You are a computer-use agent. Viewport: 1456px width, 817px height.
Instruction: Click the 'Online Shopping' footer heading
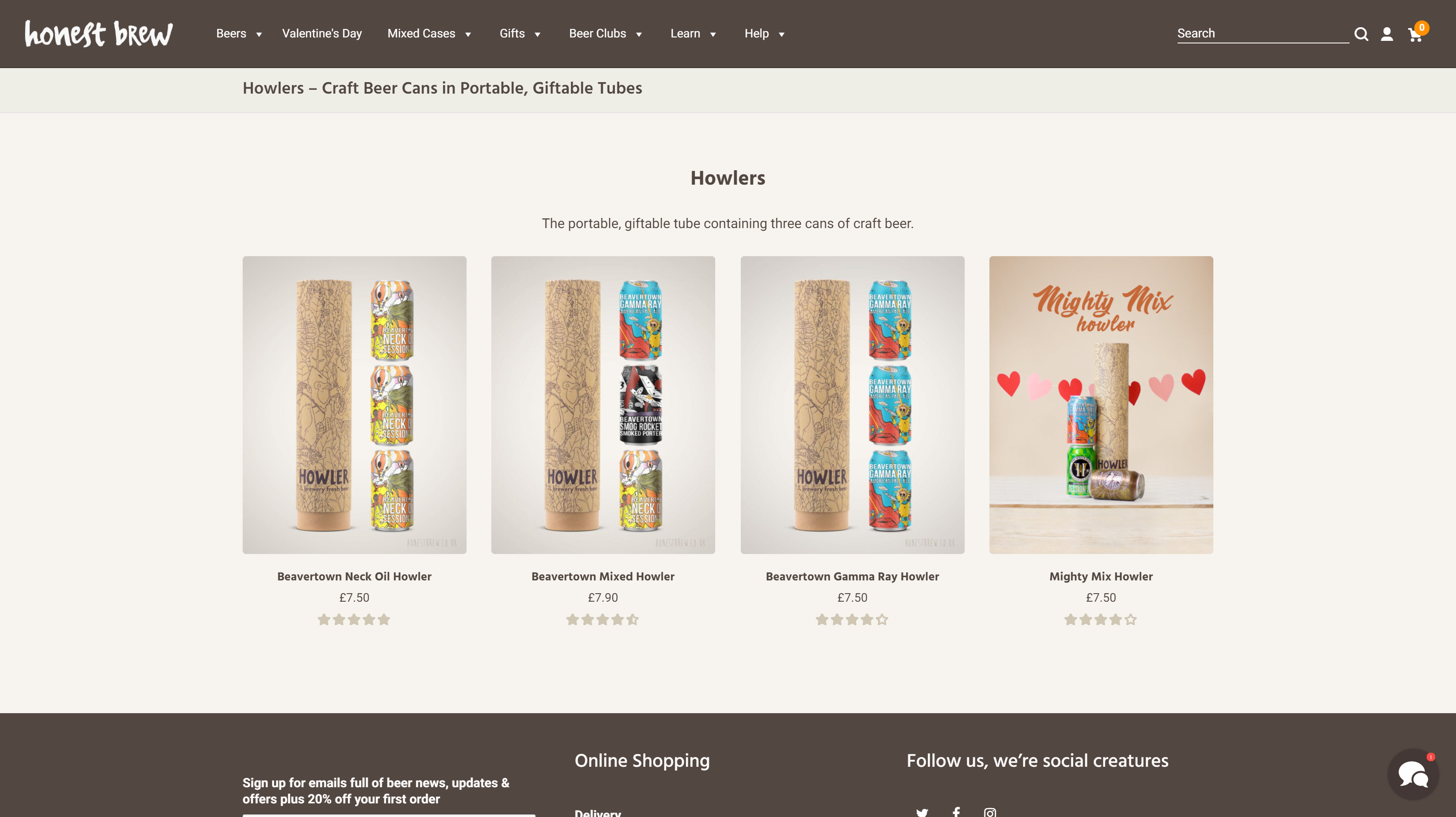[642, 760]
